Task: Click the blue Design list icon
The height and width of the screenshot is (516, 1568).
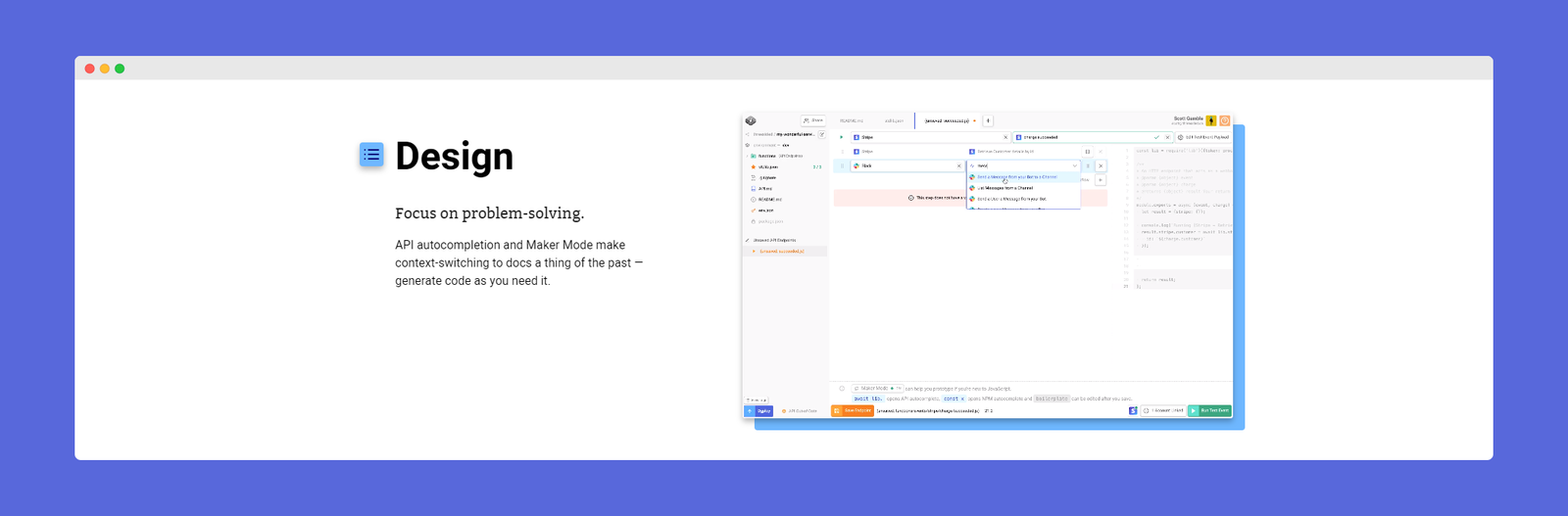Action: click(x=371, y=155)
